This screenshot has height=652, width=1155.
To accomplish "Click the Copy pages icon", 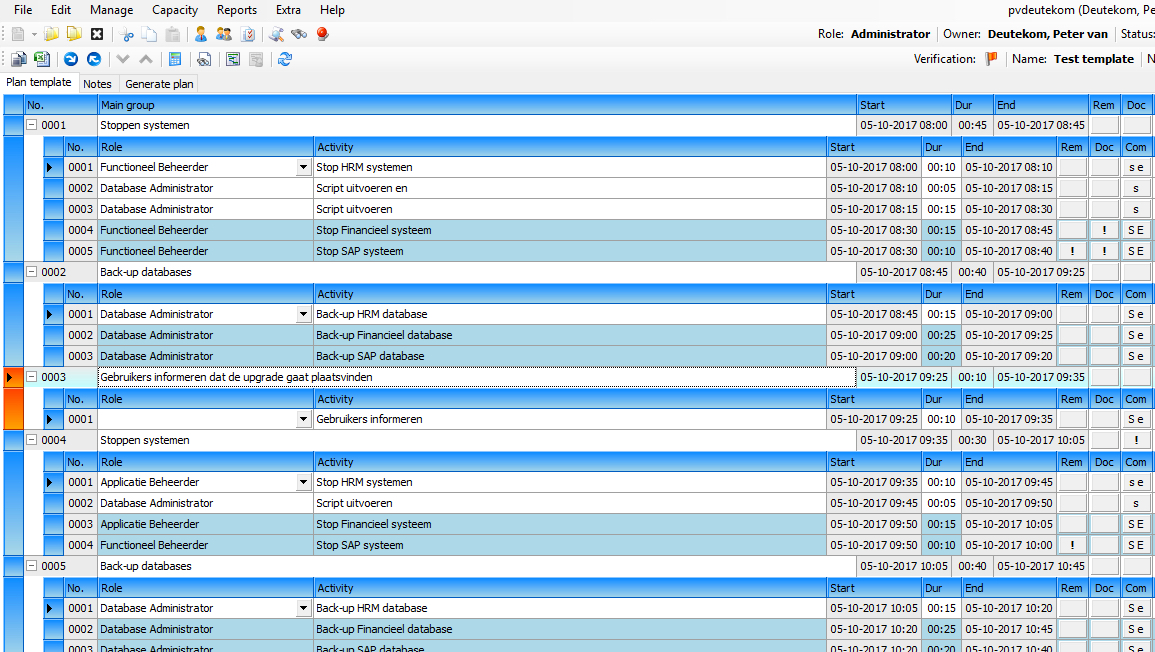I will click(x=150, y=34).
